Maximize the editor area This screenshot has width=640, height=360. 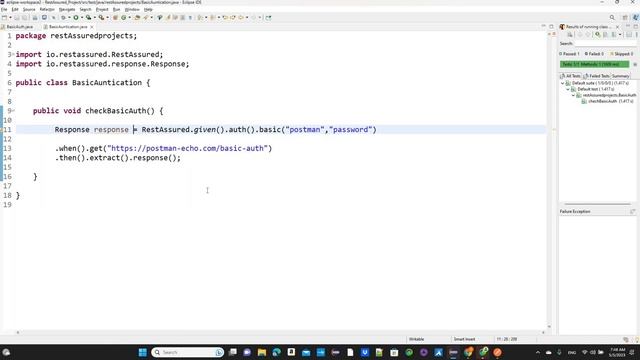coord(551,27)
